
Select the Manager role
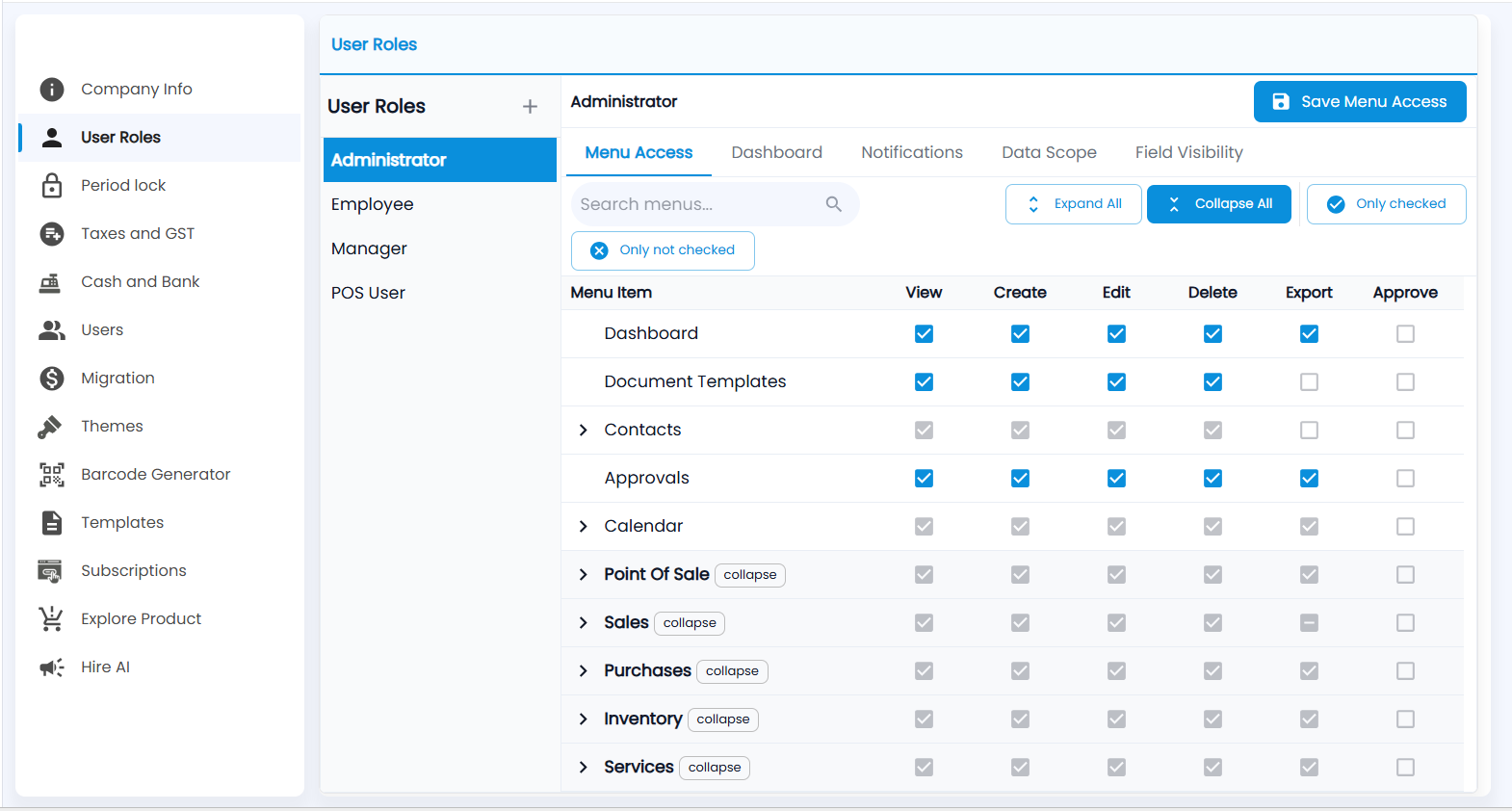(440, 249)
